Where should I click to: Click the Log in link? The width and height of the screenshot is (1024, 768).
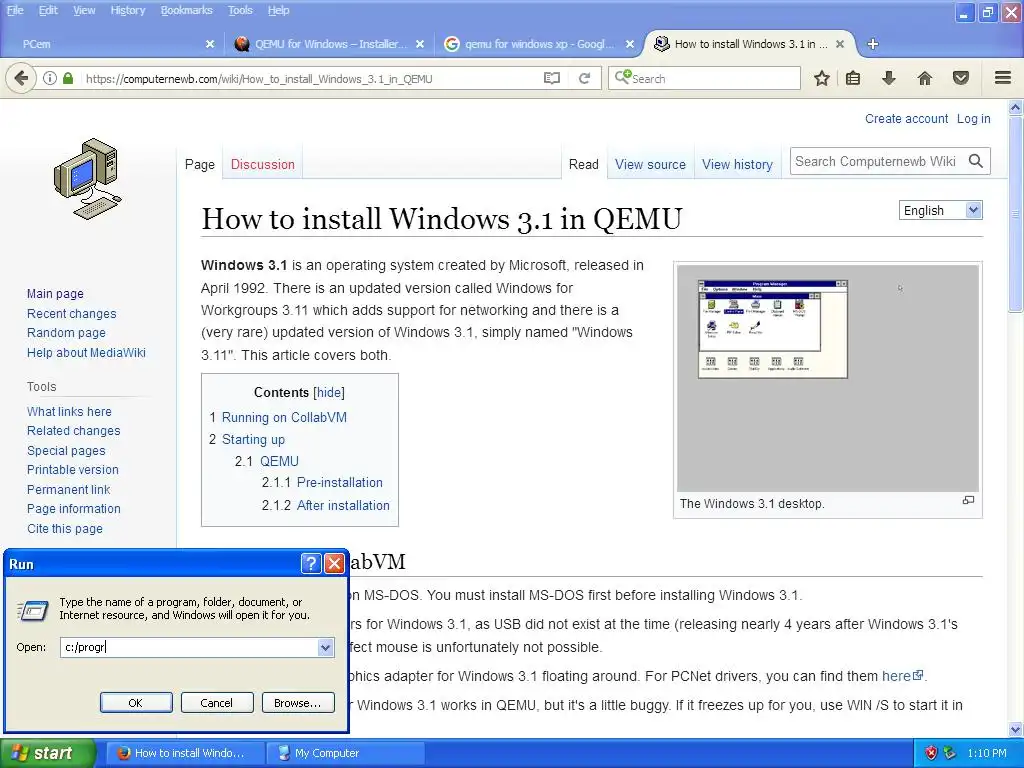[x=974, y=119]
